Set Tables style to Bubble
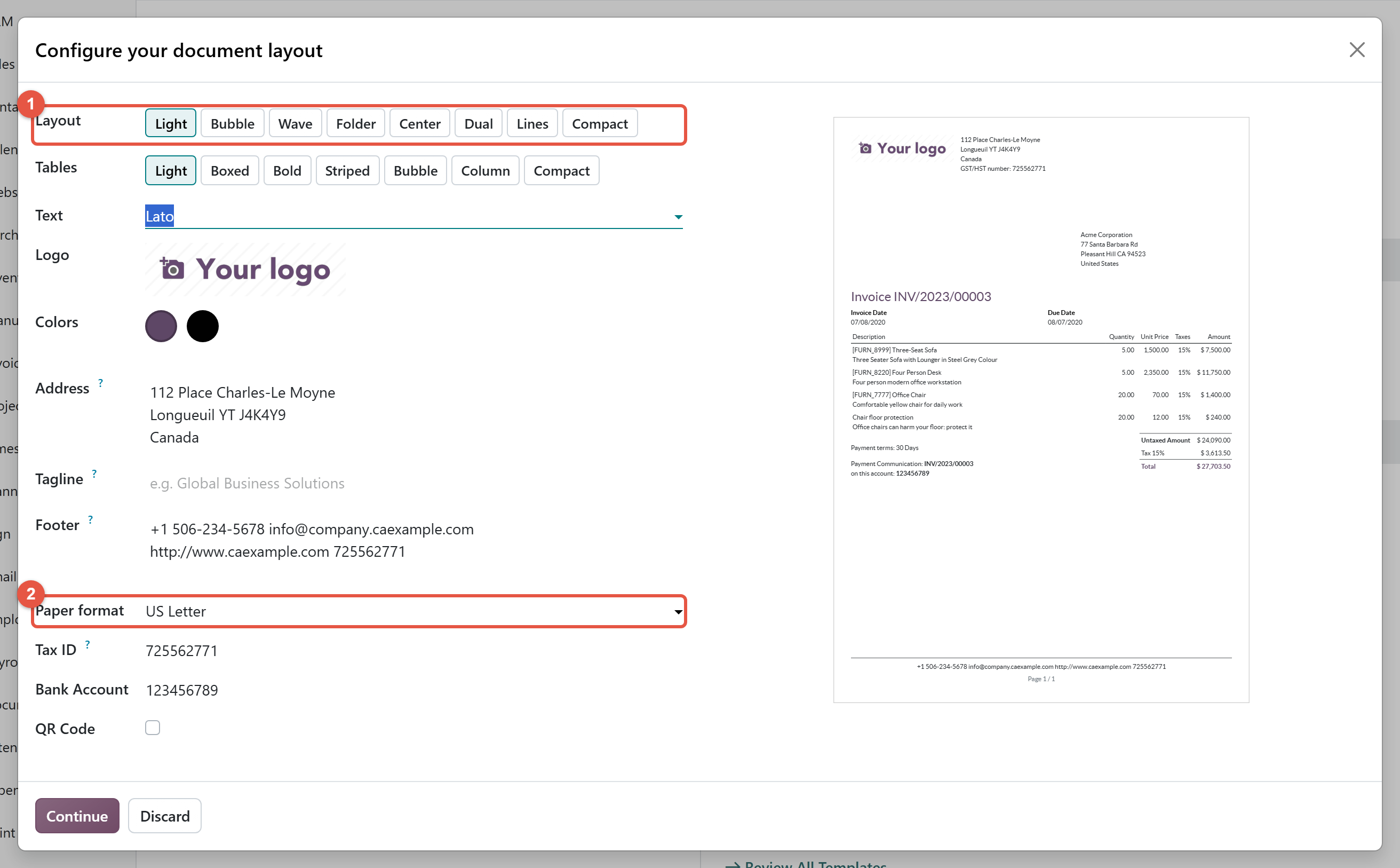This screenshot has width=1400, height=868. pyautogui.click(x=416, y=170)
